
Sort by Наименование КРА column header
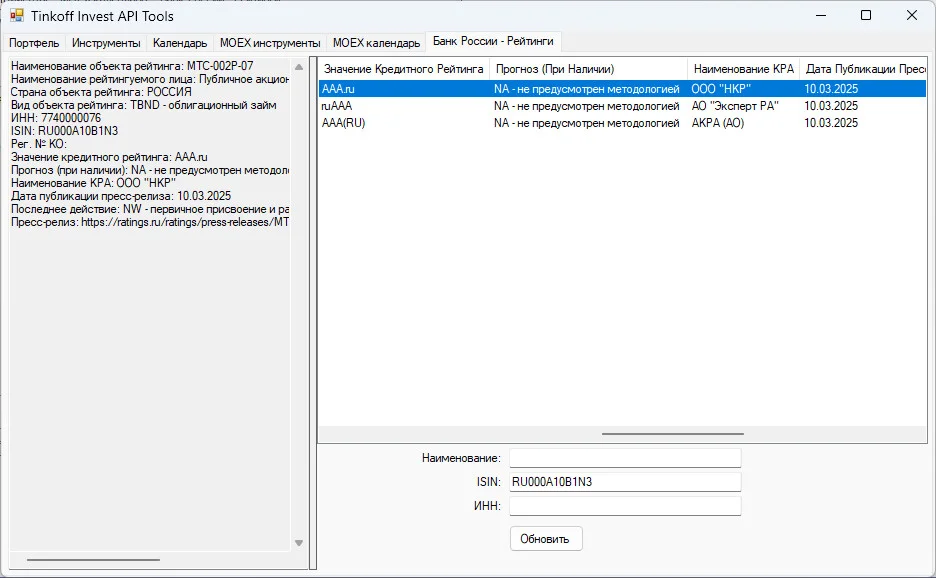point(743,69)
